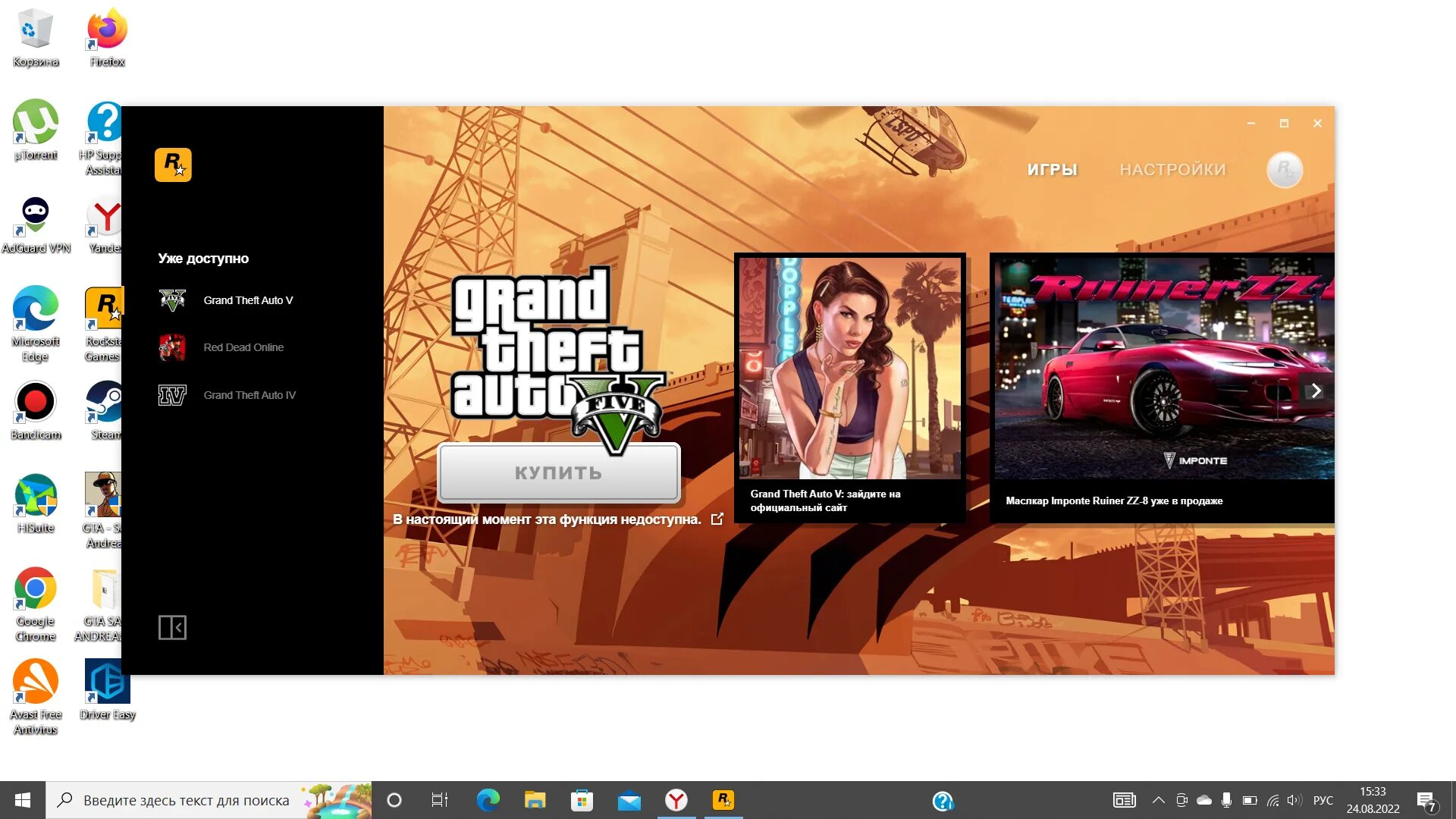This screenshot has height=819, width=1456.
Task: Click the КУПИТЬ button for GTA V
Action: 557,473
